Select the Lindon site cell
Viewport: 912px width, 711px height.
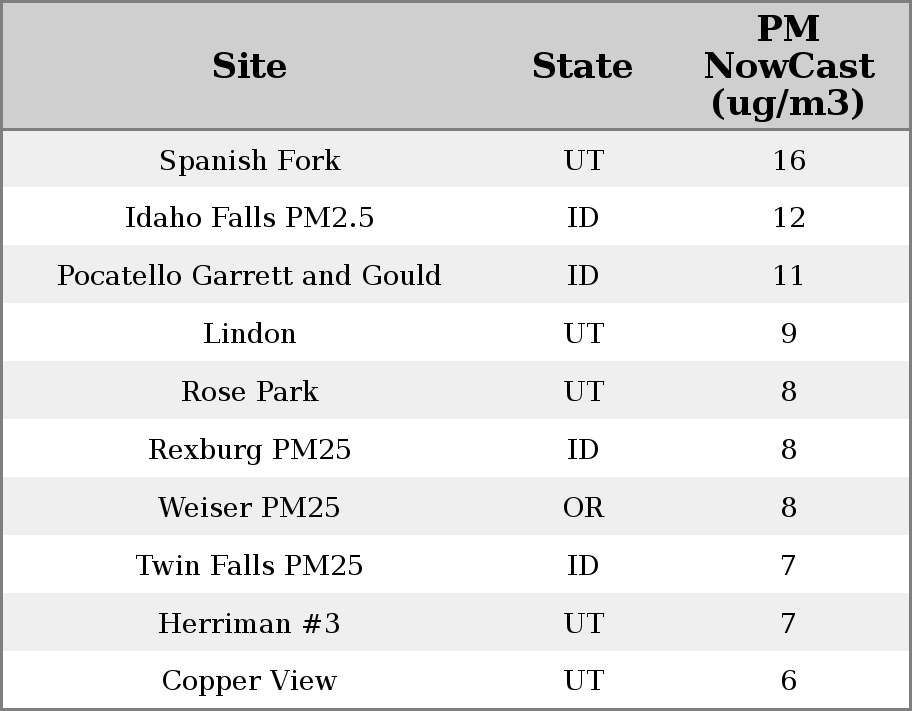click(249, 333)
